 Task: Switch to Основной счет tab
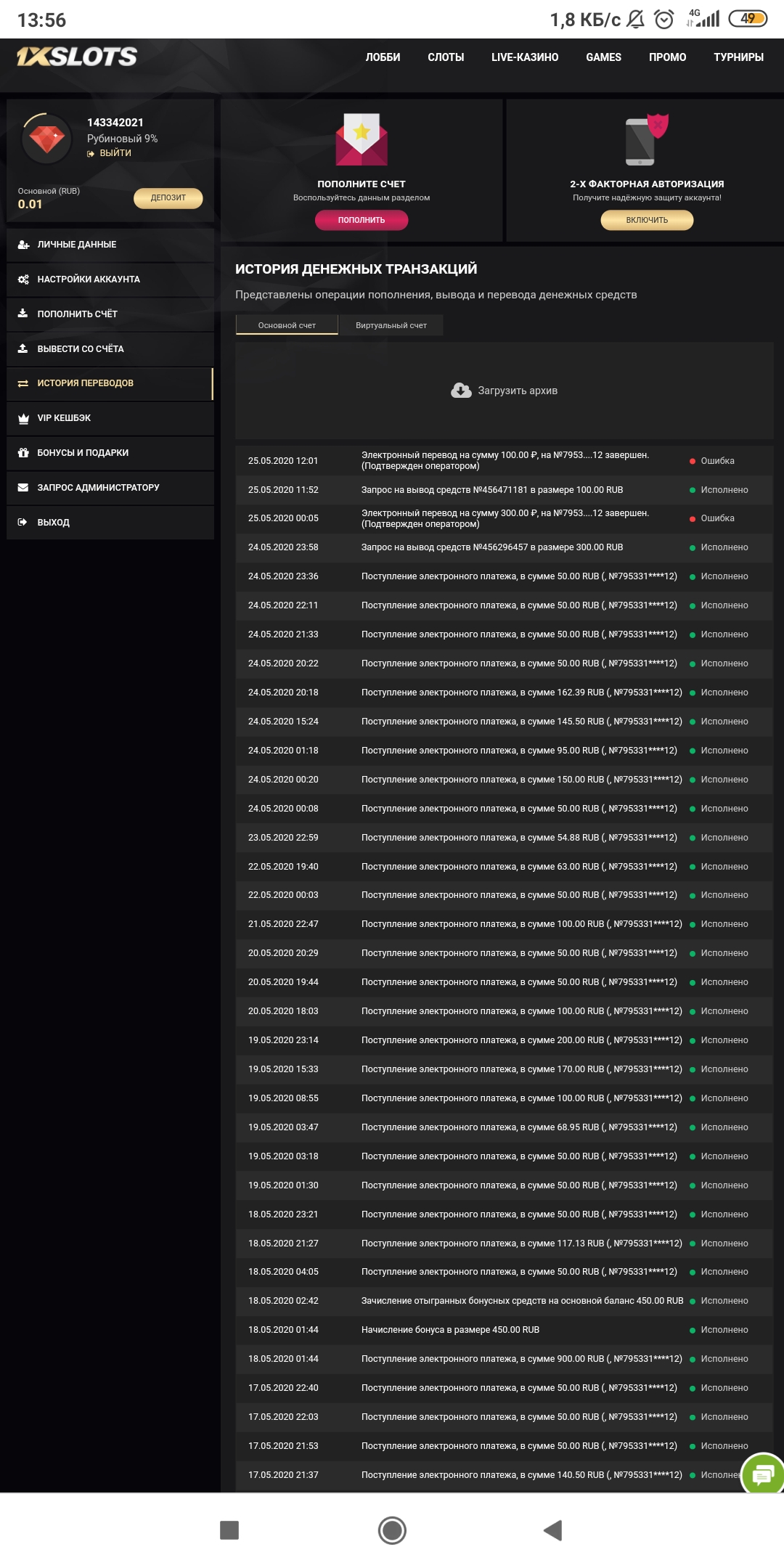(287, 325)
